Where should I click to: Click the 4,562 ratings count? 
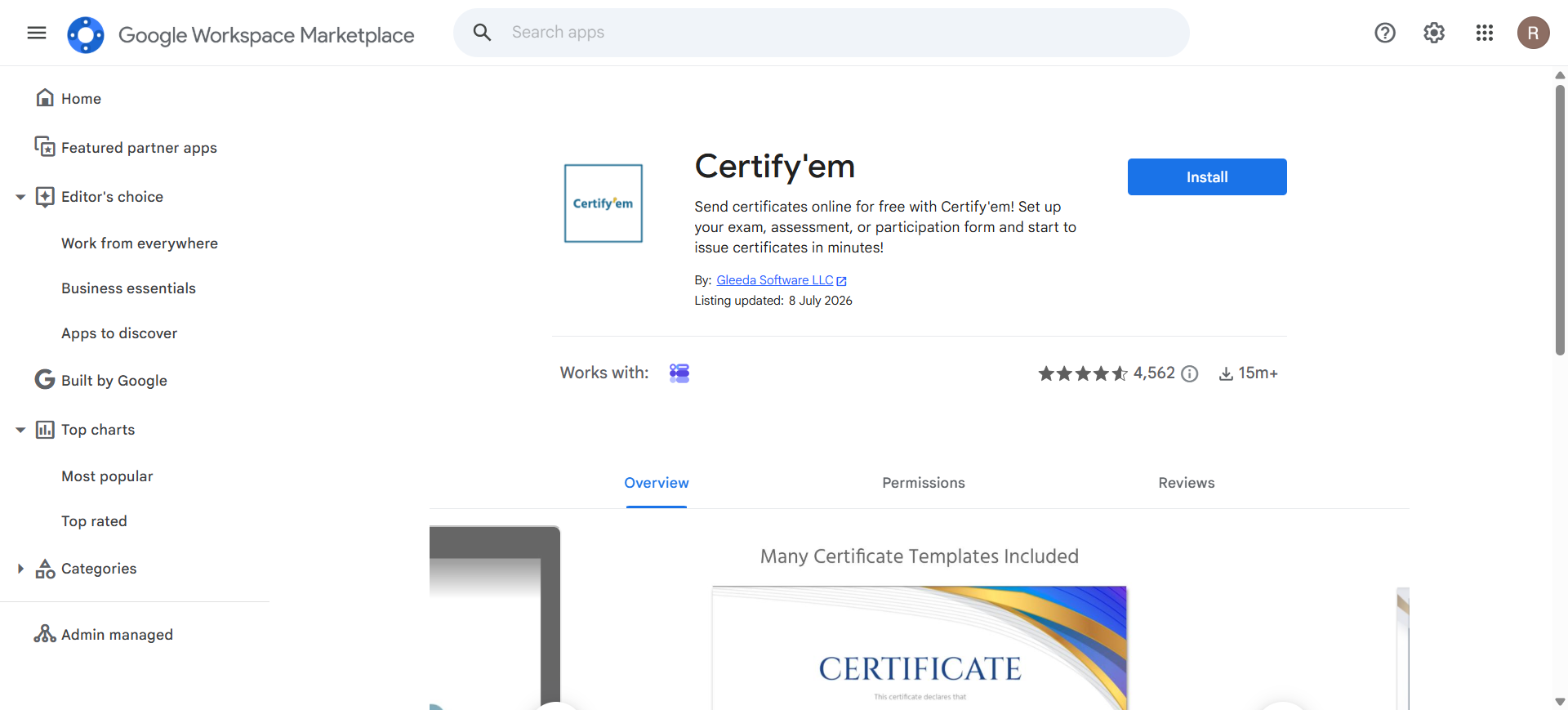tap(1154, 373)
